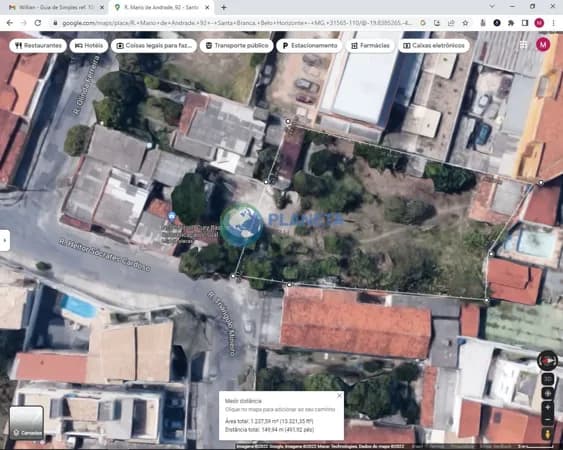Go forward using the browser forward arrow

(24, 23)
